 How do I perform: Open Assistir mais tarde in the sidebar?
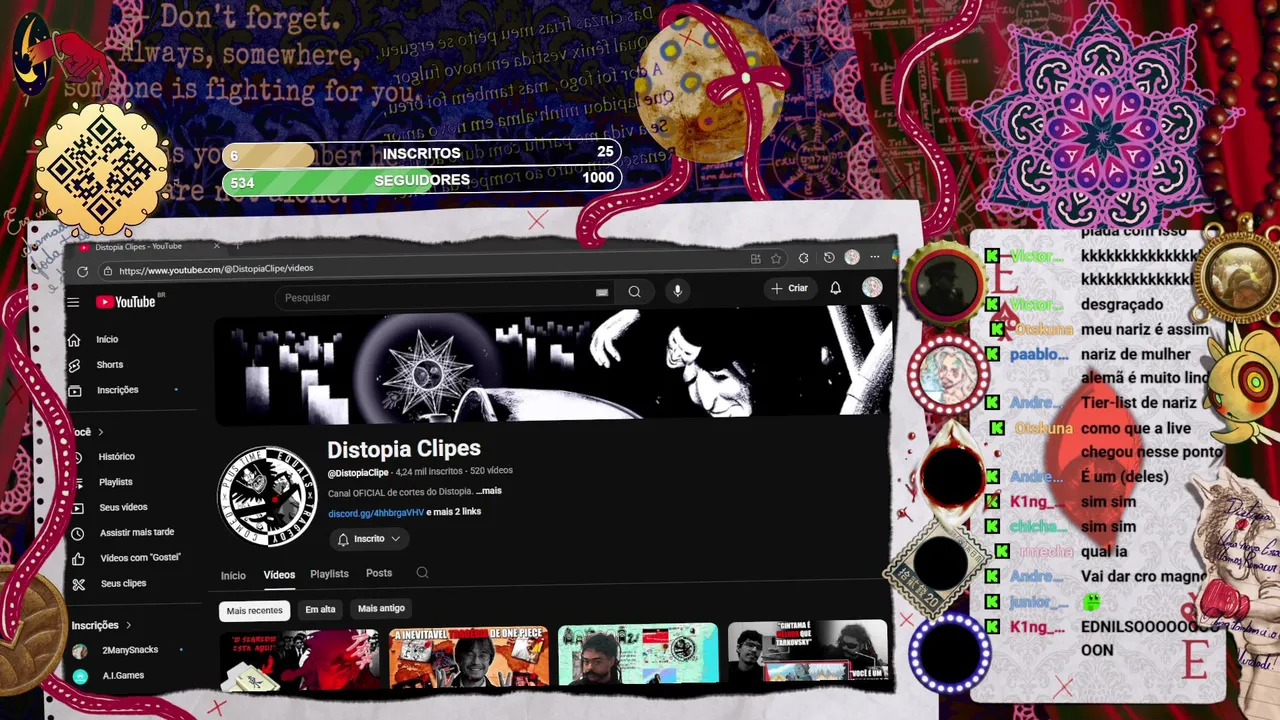click(x=137, y=533)
